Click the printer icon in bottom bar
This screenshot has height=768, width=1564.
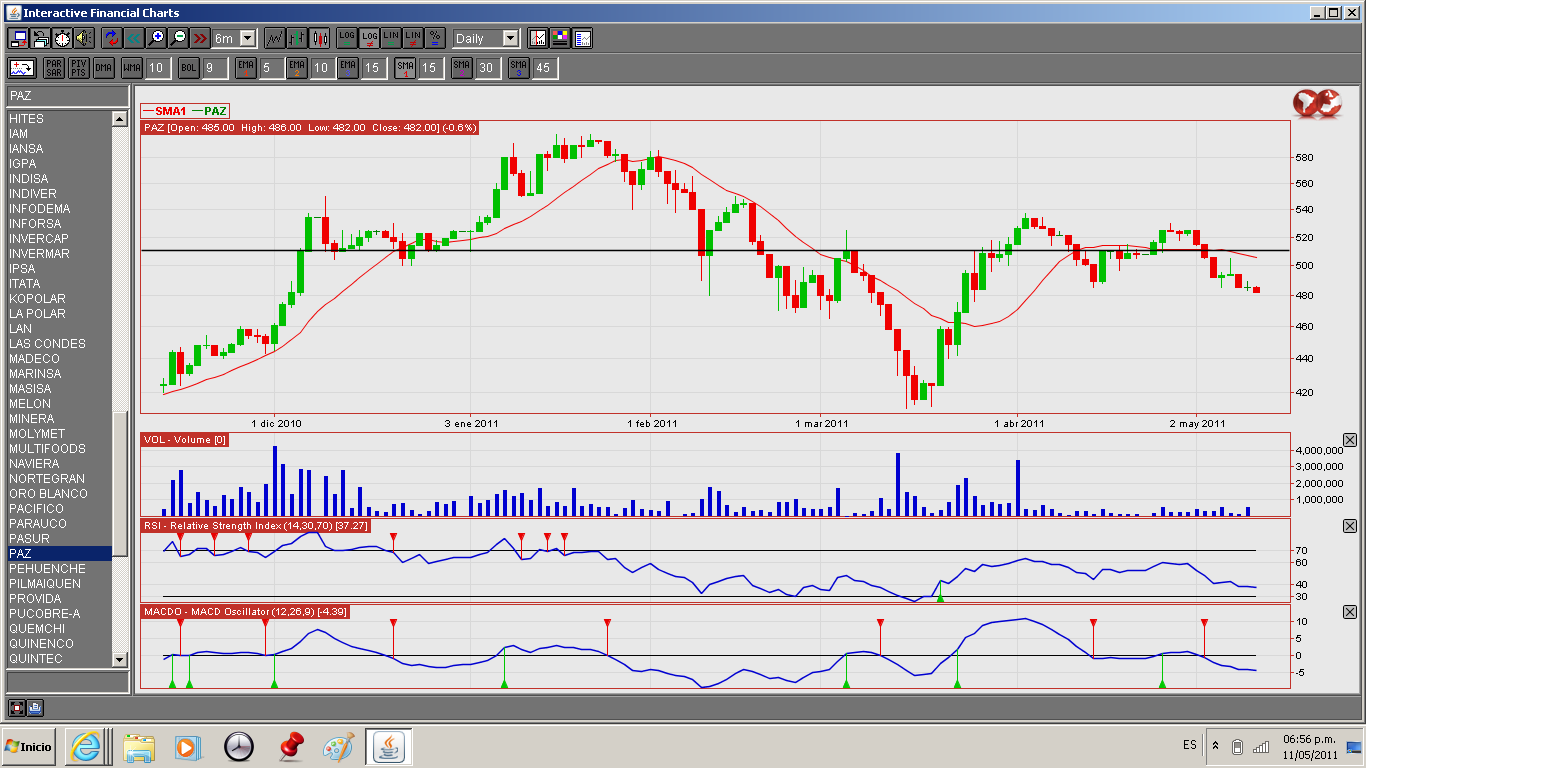34,708
